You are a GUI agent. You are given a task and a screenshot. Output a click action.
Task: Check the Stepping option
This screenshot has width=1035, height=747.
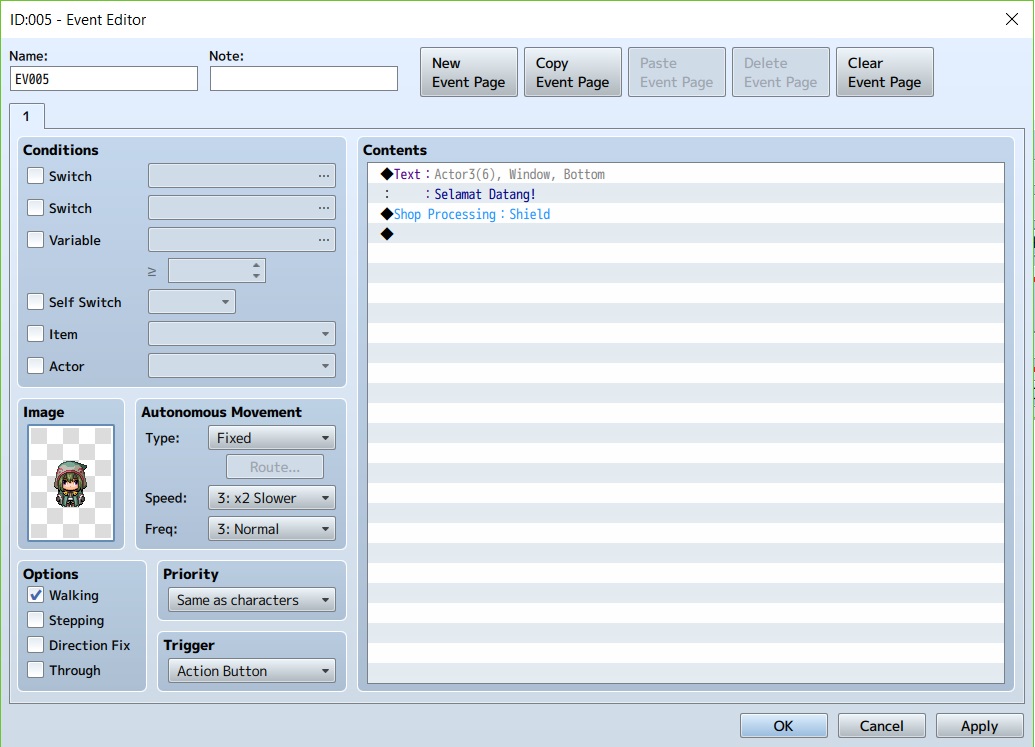36,620
